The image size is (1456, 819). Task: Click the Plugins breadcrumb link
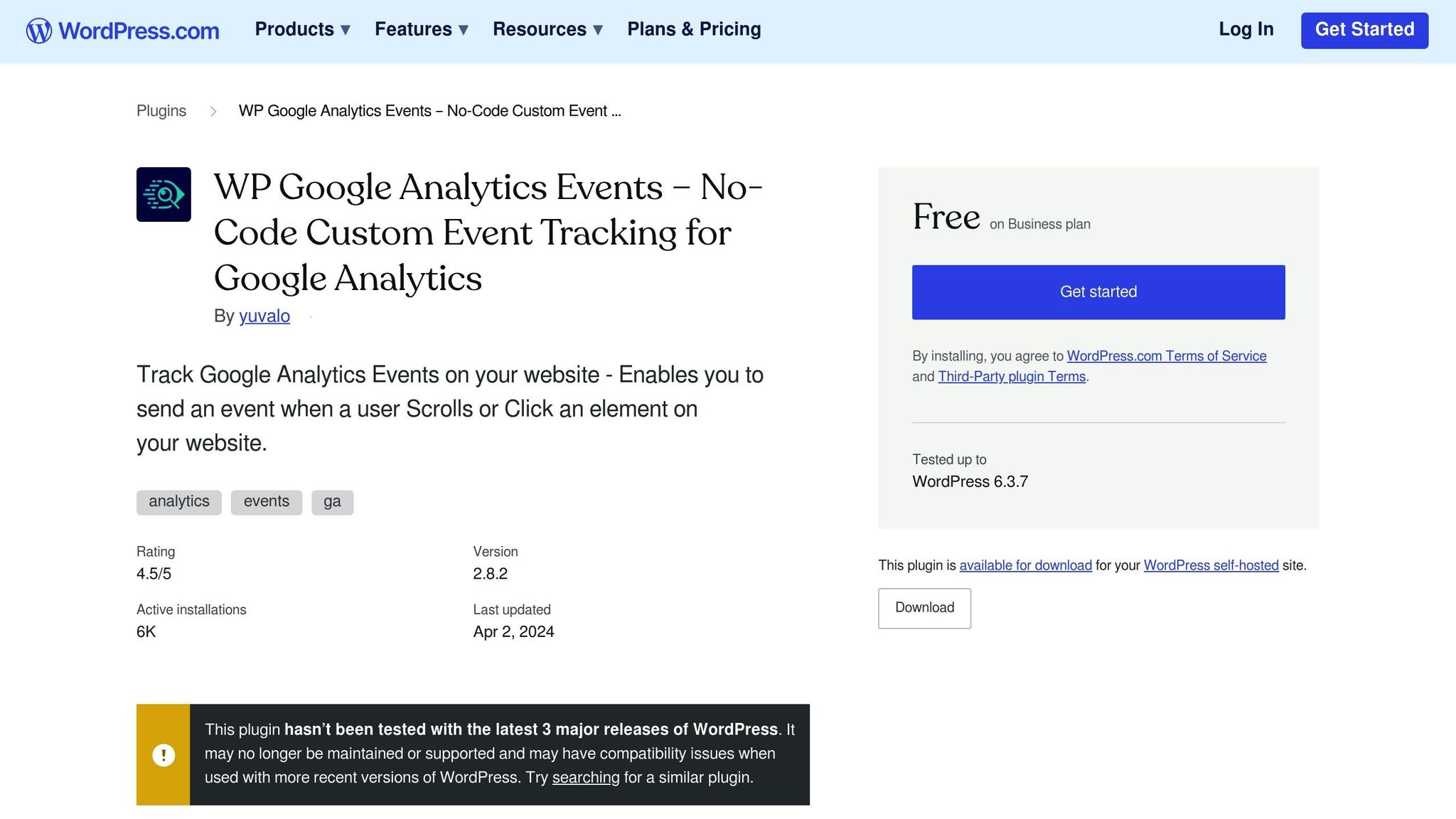coord(161,111)
